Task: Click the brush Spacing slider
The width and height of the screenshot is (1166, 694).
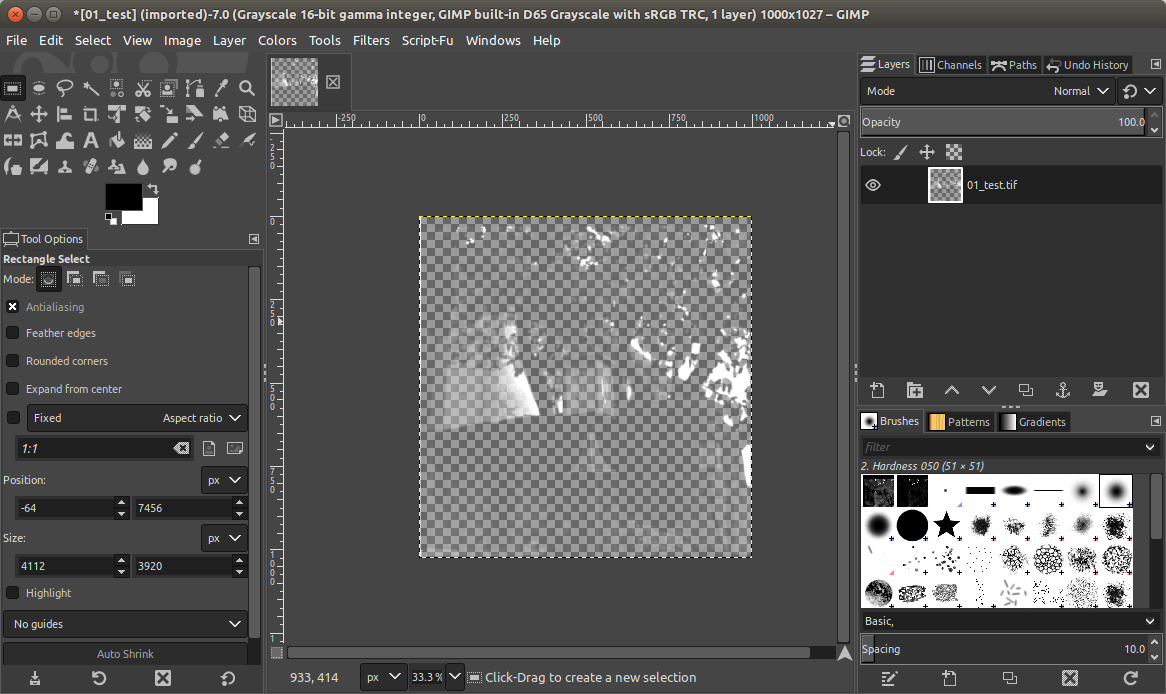Action: (1004, 649)
